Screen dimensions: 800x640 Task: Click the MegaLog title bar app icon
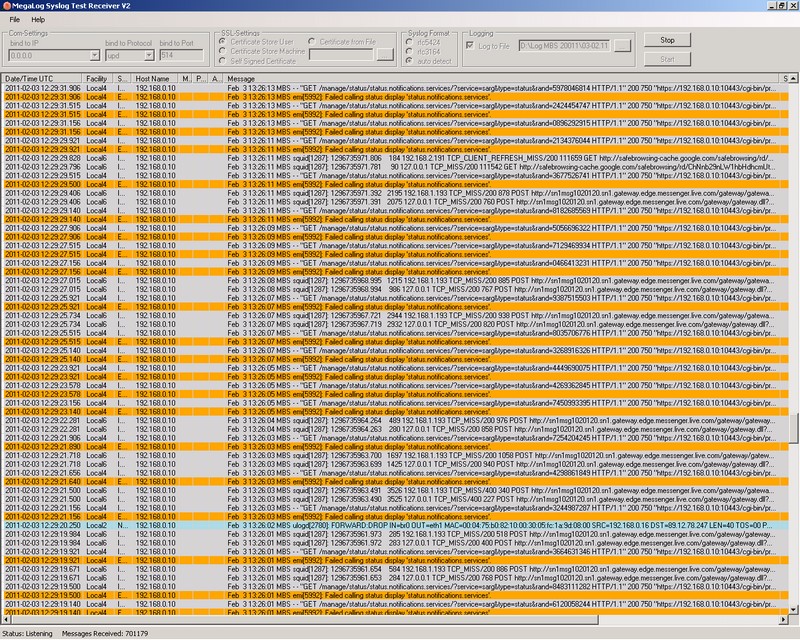pos(6,6)
